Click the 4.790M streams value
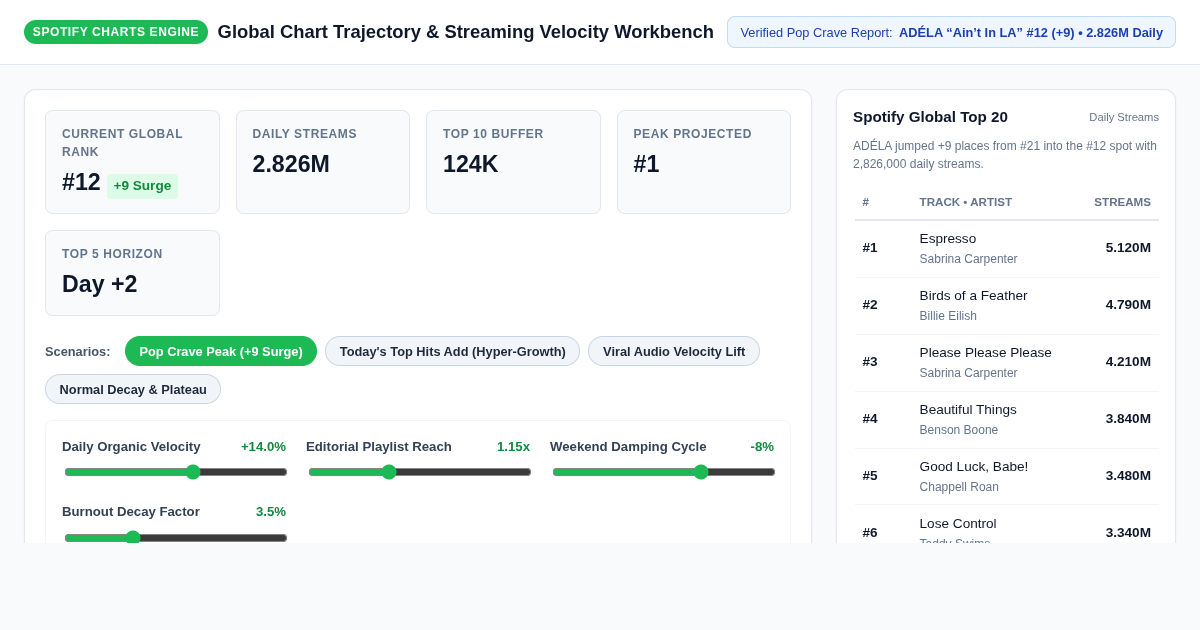1200x630 pixels. click(x=1128, y=305)
